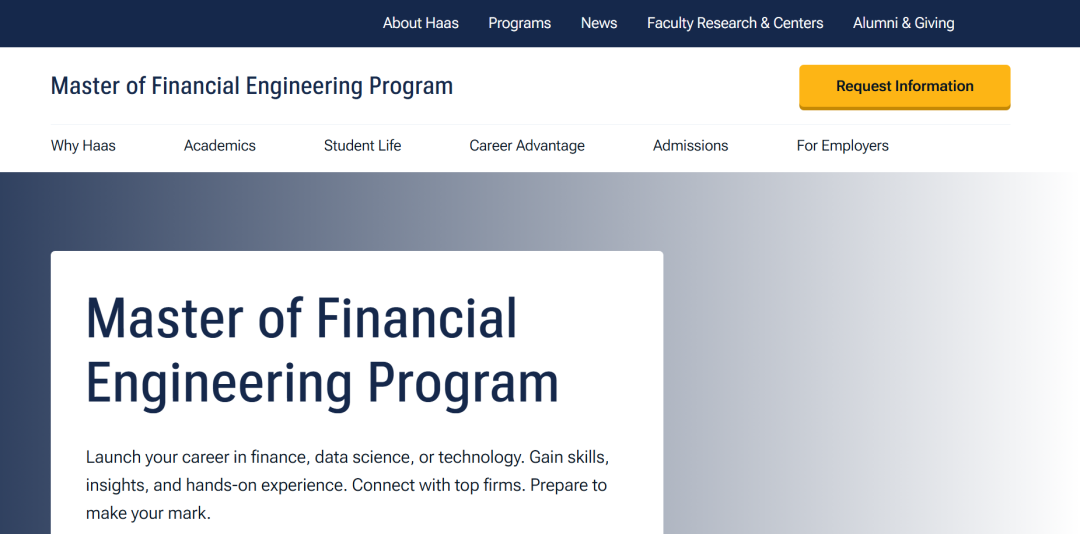Click the Request Information button
This screenshot has width=1080, height=534.
[x=904, y=87]
